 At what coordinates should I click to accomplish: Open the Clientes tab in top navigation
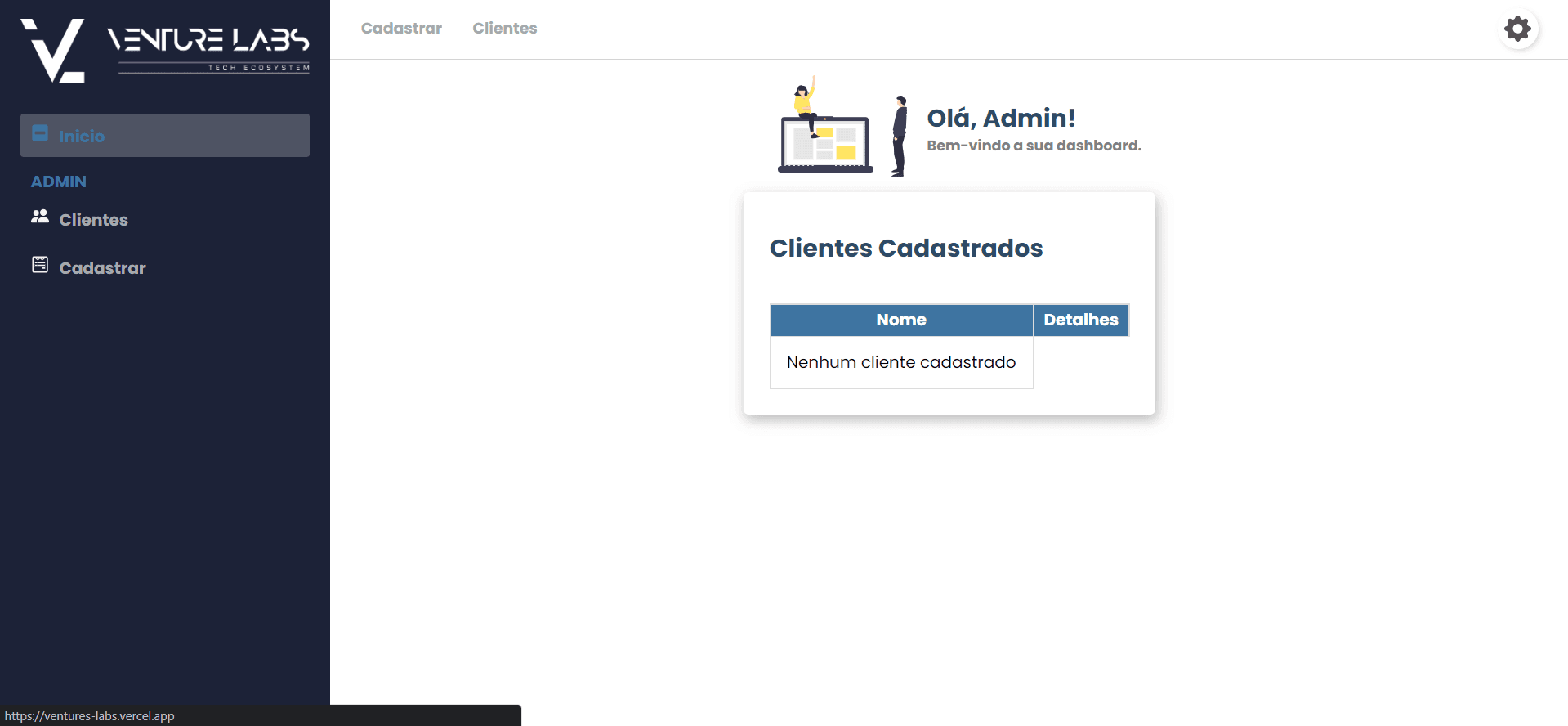(x=505, y=29)
